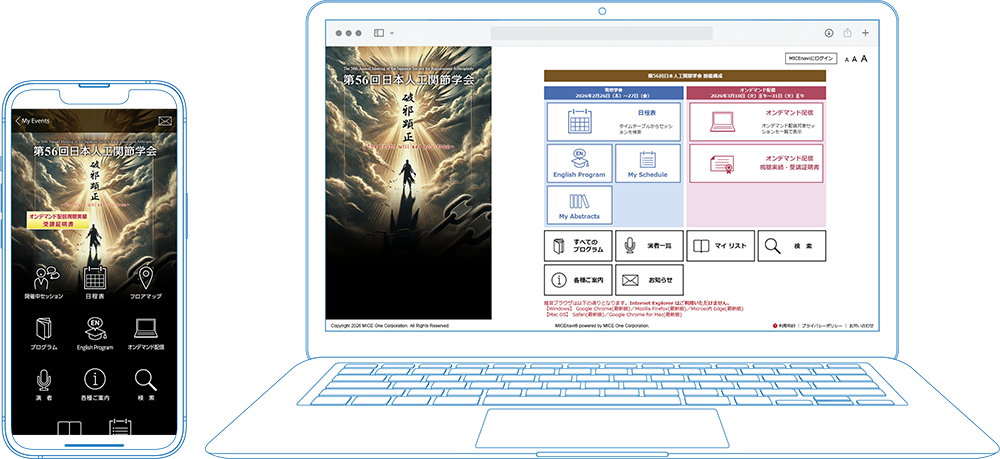Screen dimensions: 1000x459
Task: Open the 日程表 timetable tile on laptop
Action: [x=613, y=122]
